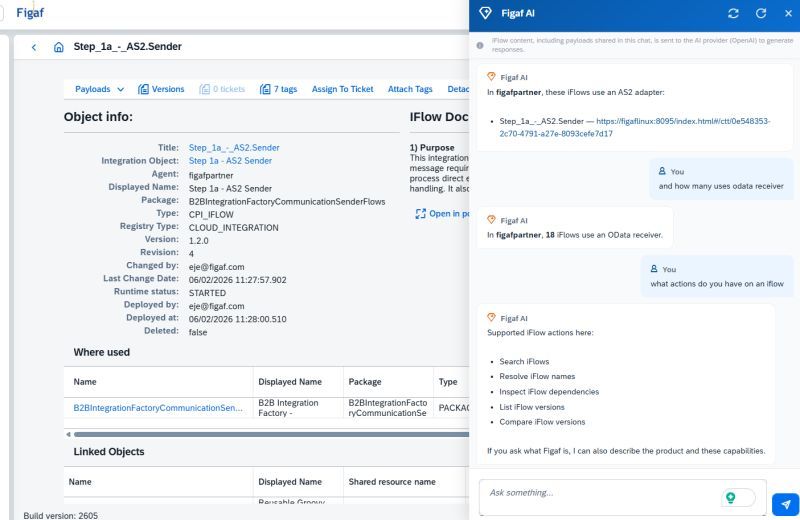Go back with the left chevron arrow
800x520 pixels.
point(34,47)
